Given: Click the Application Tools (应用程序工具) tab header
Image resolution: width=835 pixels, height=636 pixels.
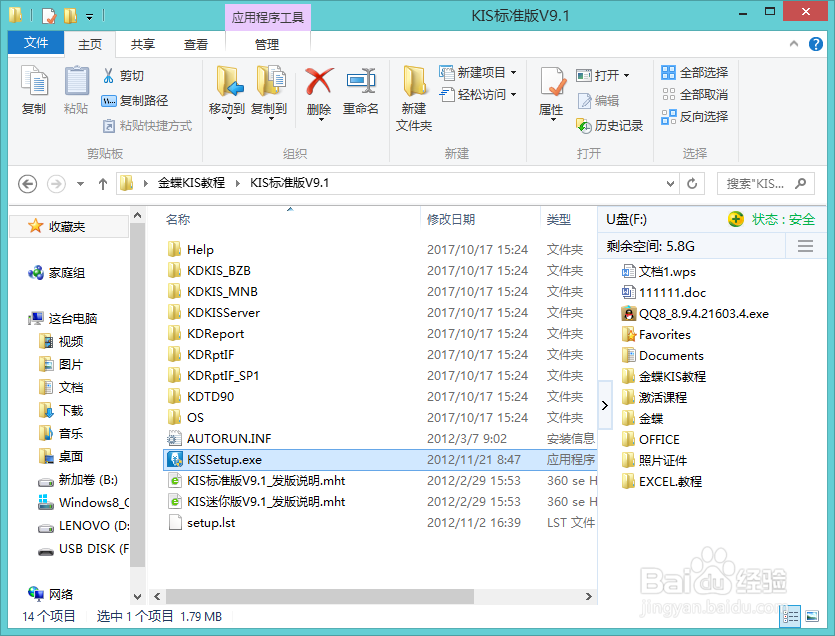Looking at the screenshot, I should pos(268,17).
